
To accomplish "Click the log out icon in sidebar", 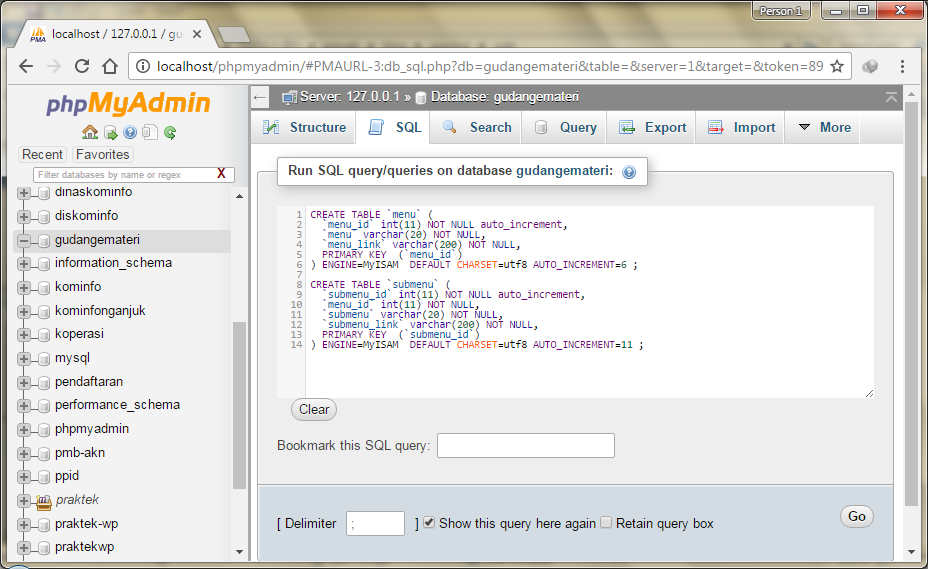I will (111, 133).
